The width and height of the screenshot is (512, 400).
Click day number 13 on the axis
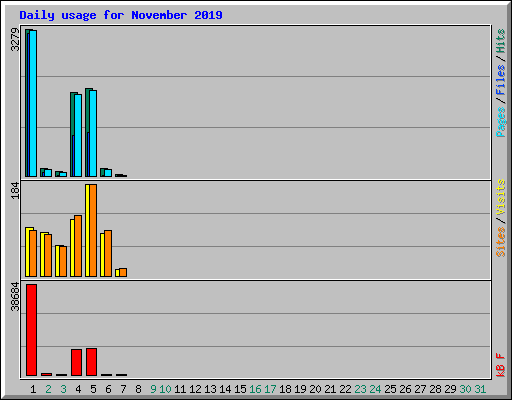[x=210, y=389]
